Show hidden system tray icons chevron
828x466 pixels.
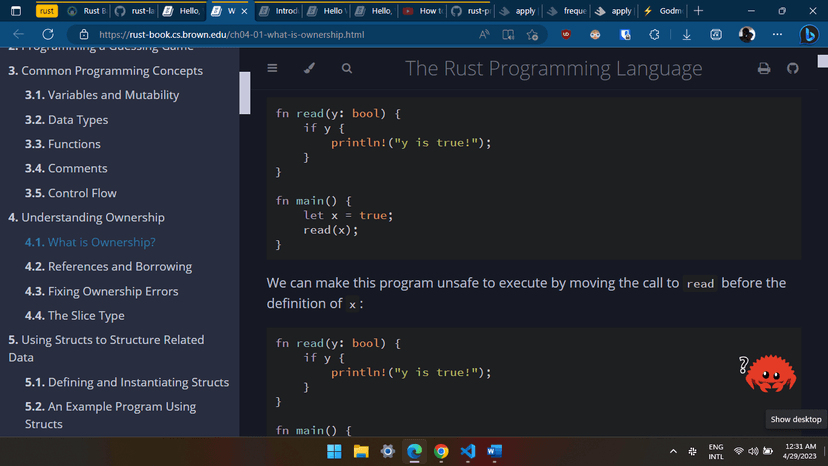pyautogui.click(x=673, y=452)
